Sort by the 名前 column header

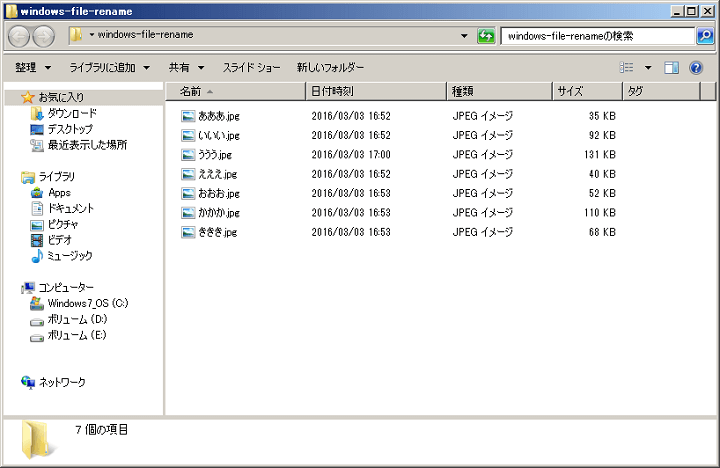[236, 91]
